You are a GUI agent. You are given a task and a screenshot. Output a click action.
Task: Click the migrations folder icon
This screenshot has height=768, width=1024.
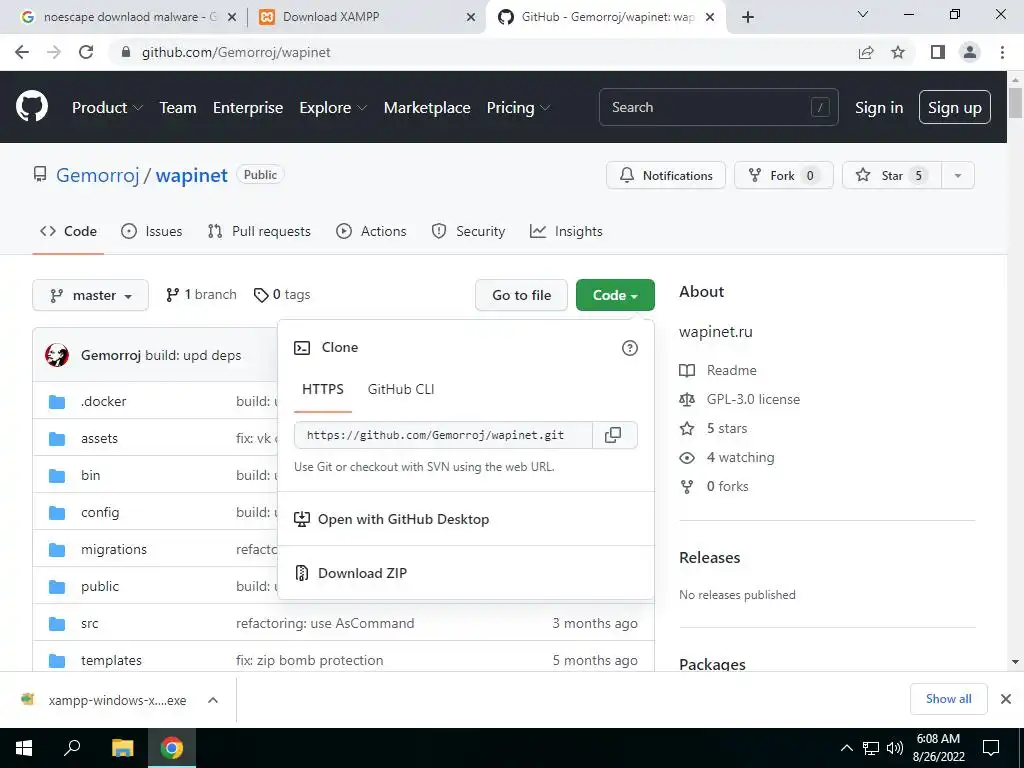coord(57,550)
